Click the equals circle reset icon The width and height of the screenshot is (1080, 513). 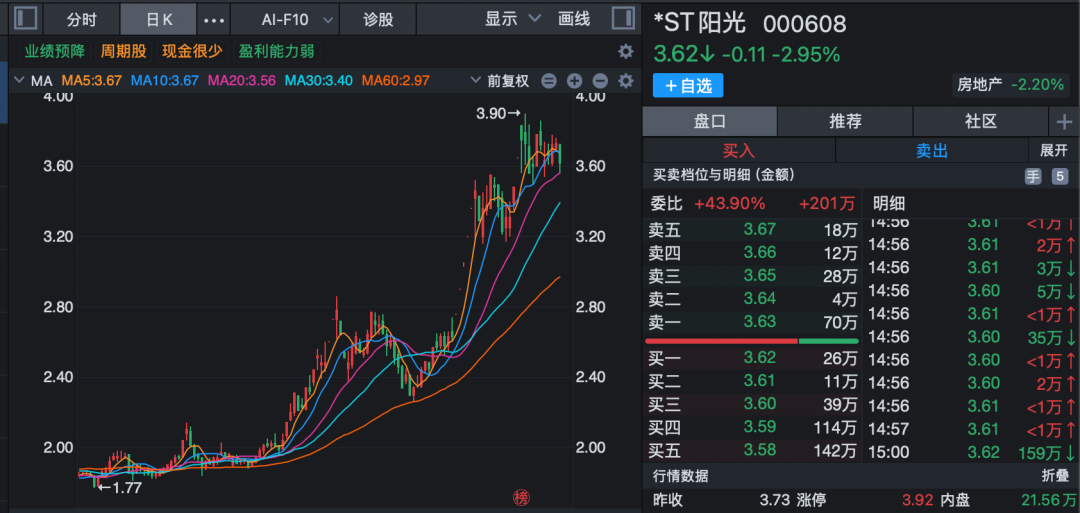(x=549, y=81)
